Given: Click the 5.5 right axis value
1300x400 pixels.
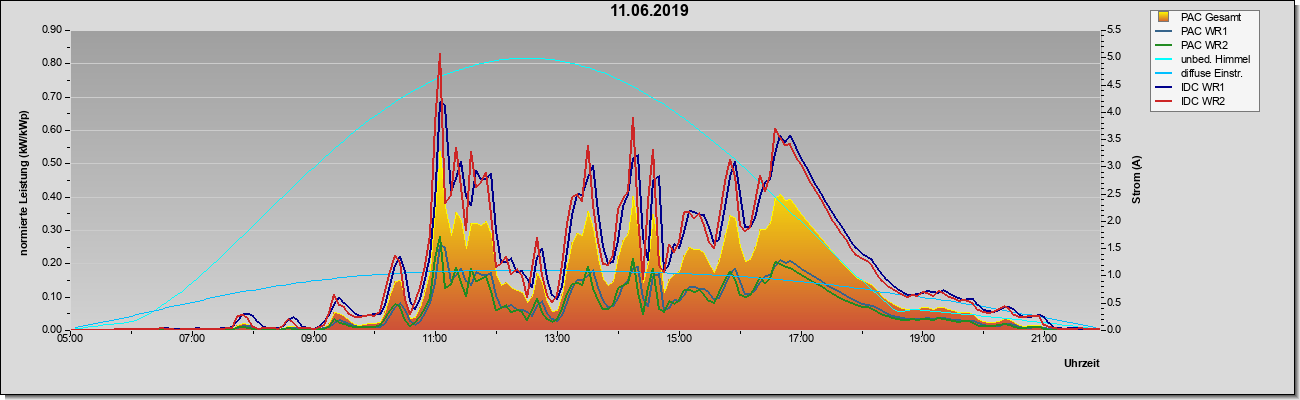Looking at the screenshot, I should pos(1112,30).
